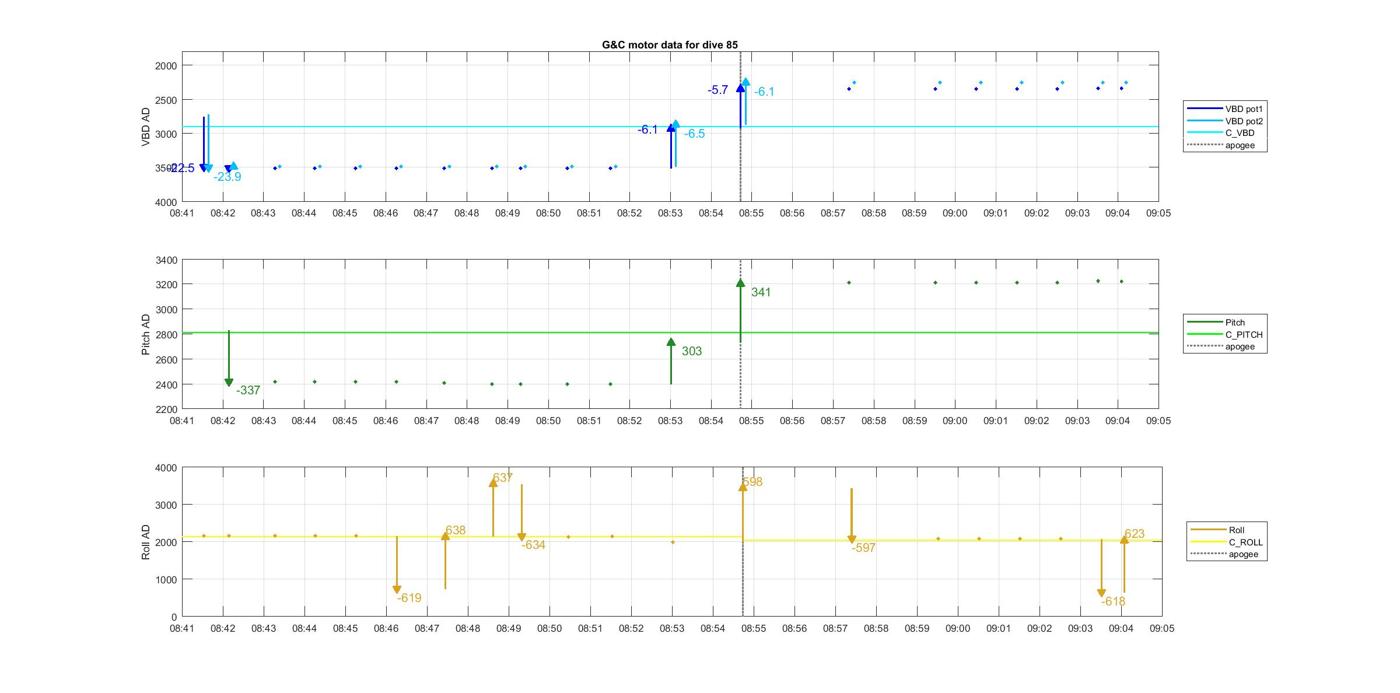This screenshot has width=1400, height=693.
Task: Click the title "G&C motor data for dive 85"
Action: click(x=670, y=45)
